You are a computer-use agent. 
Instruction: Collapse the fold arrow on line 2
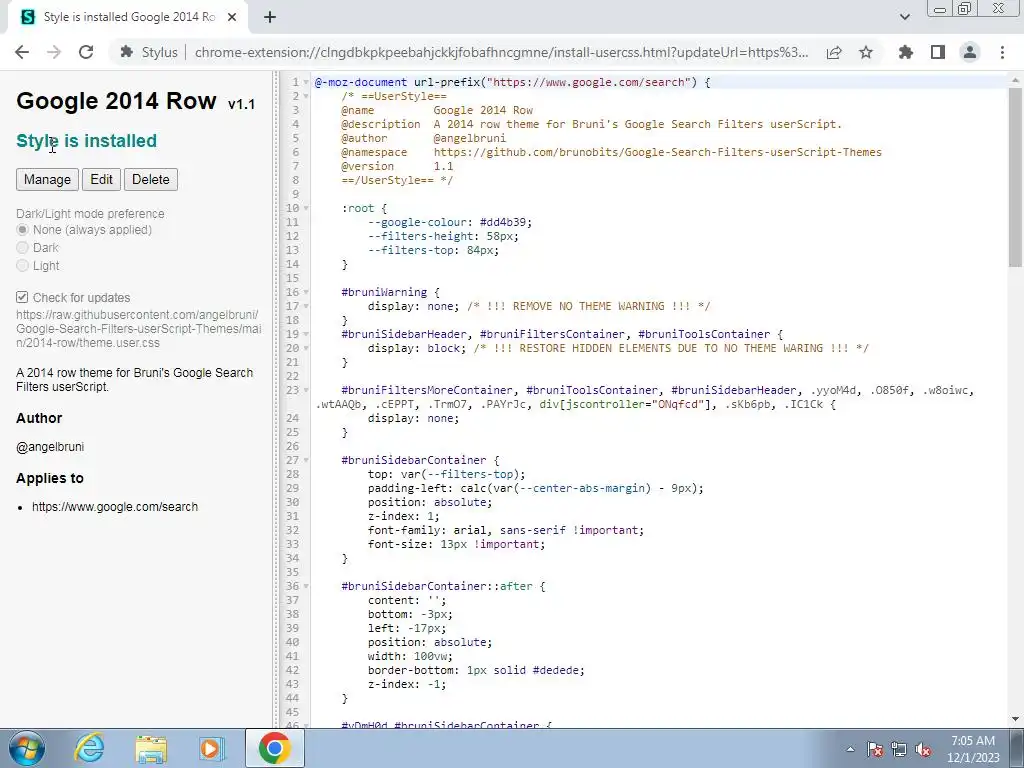[306, 96]
